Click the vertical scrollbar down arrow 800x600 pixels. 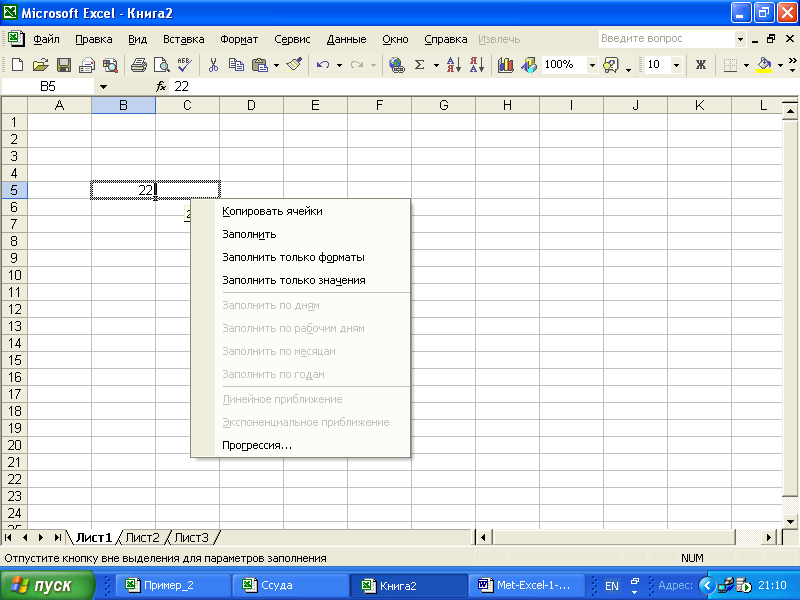[x=790, y=521]
